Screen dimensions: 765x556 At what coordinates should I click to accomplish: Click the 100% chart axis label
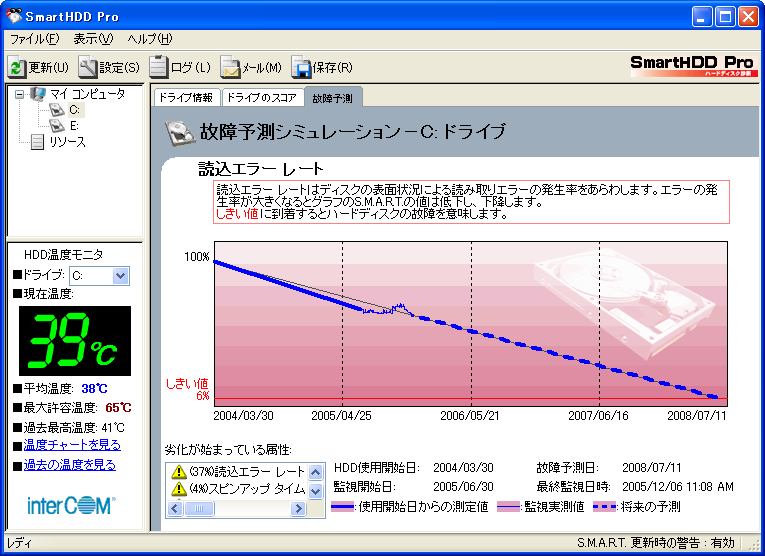coord(197,257)
